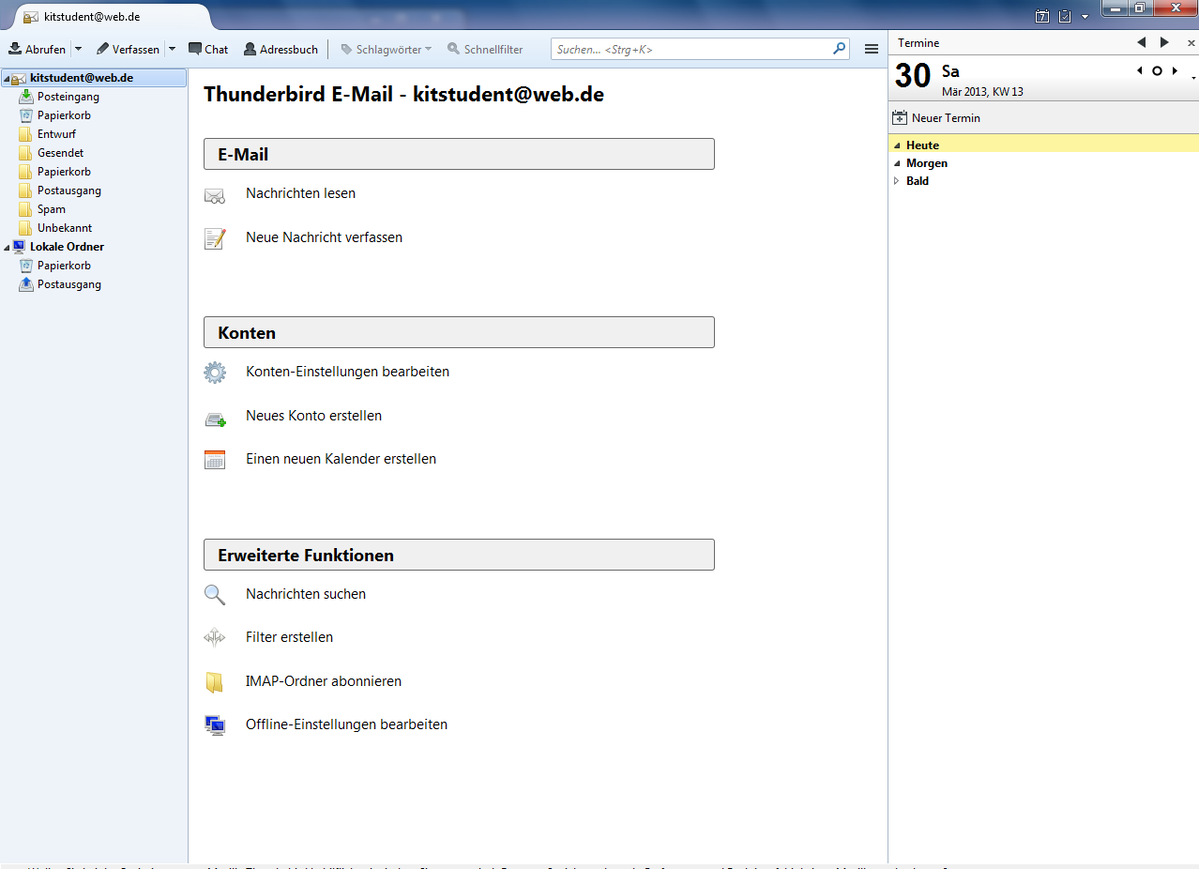Image resolution: width=1199 pixels, height=869 pixels.
Task: Switch Termine pane to next mode
Action: click(1164, 43)
